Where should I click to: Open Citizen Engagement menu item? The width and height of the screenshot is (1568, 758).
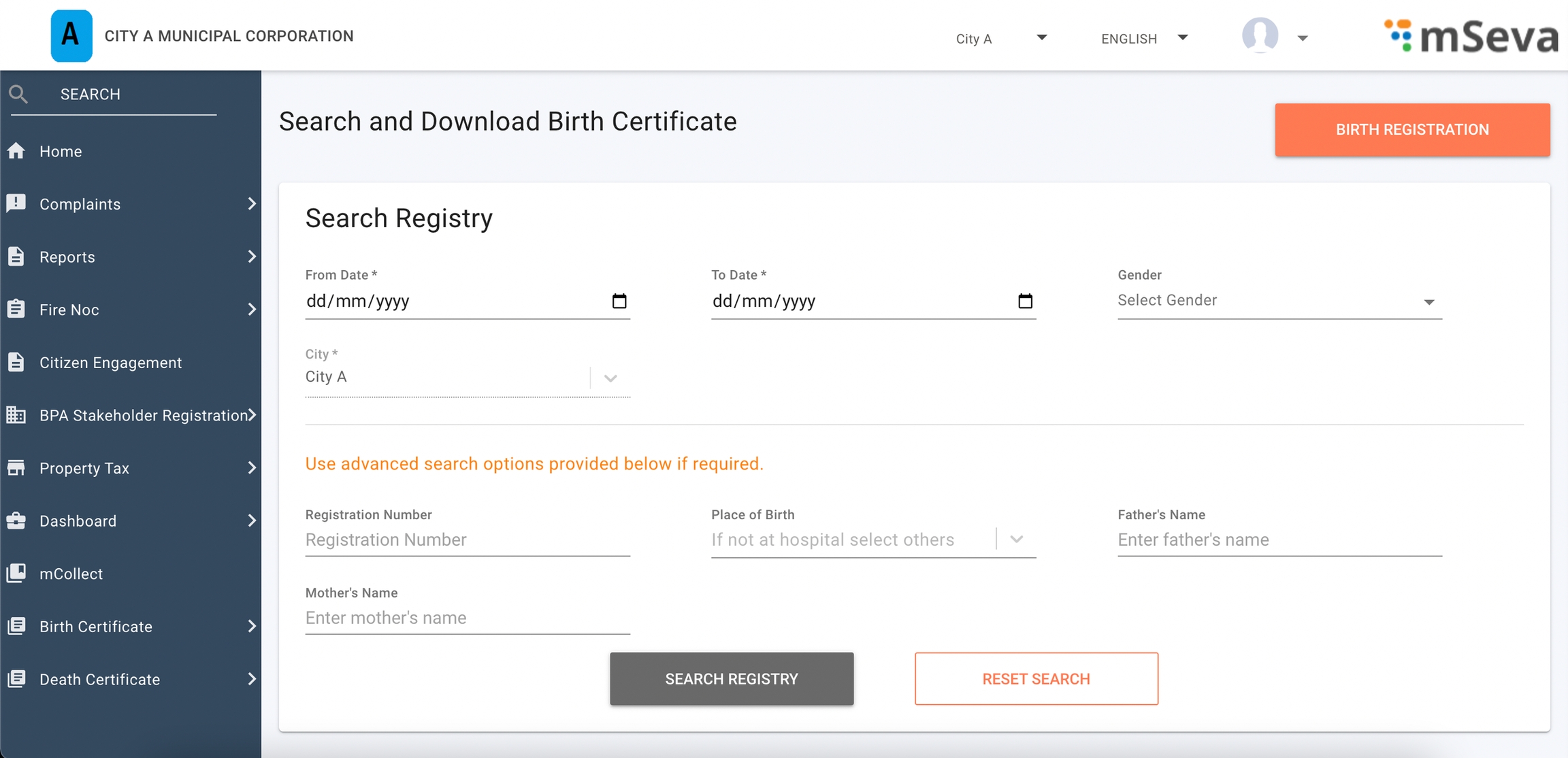pyautogui.click(x=110, y=363)
